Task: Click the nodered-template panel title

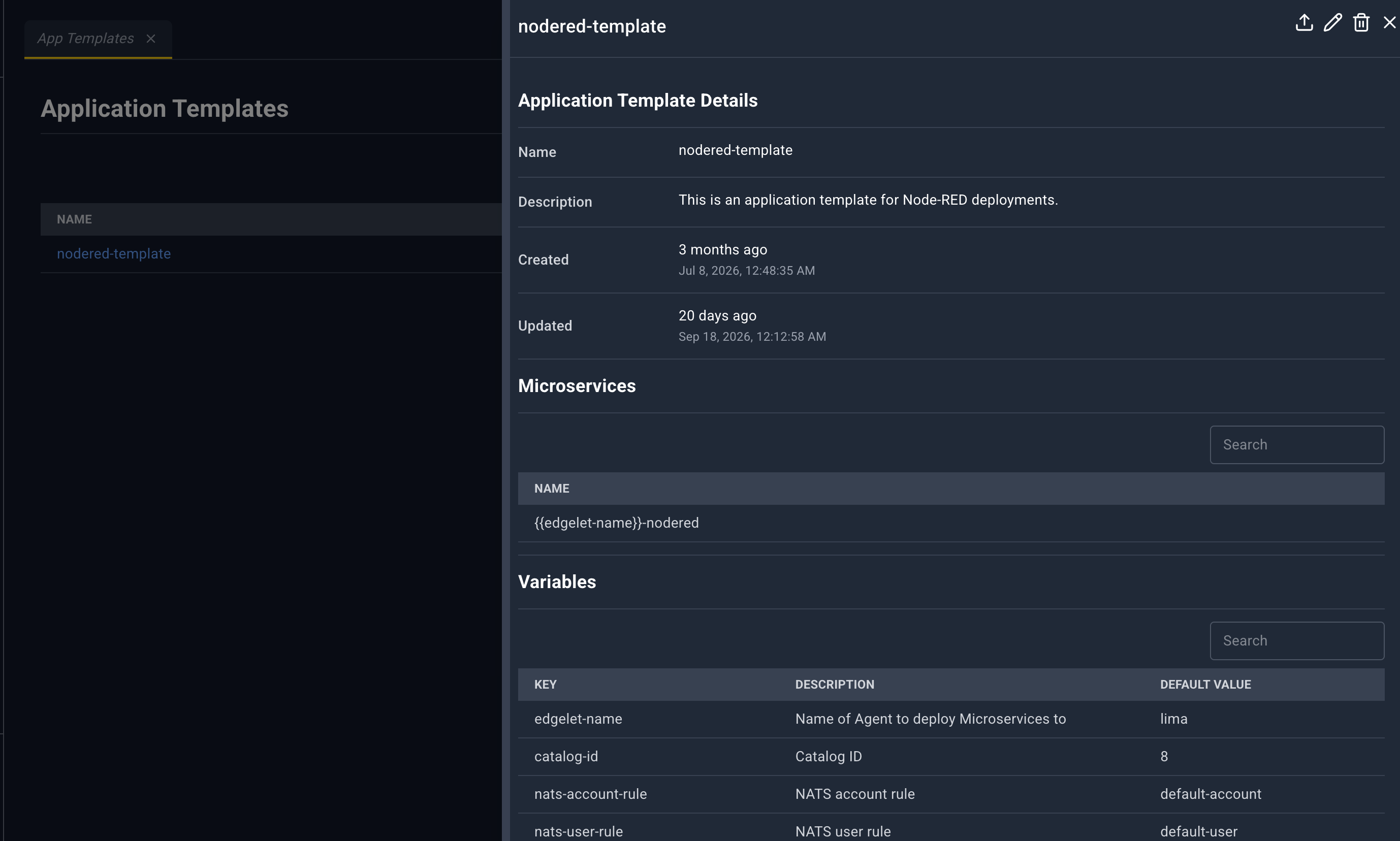Action: click(592, 26)
